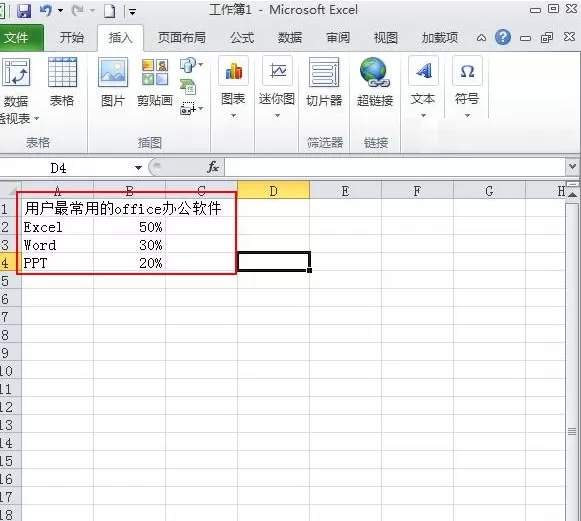Open the 页面布局 tab
The height and width of the screenshot is (521, 581).
pos(182,37)
